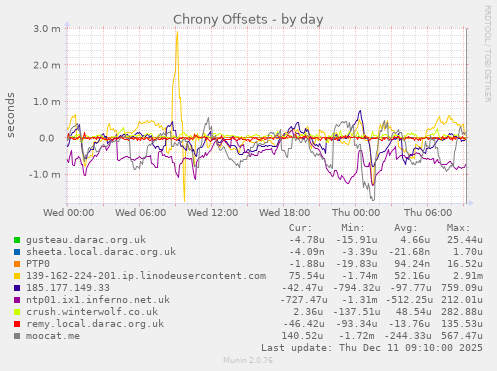The height and width of the screenshot is (371, 497).
Task: Select legend label 185.177.149.33
Action: (x=68, y=288)
